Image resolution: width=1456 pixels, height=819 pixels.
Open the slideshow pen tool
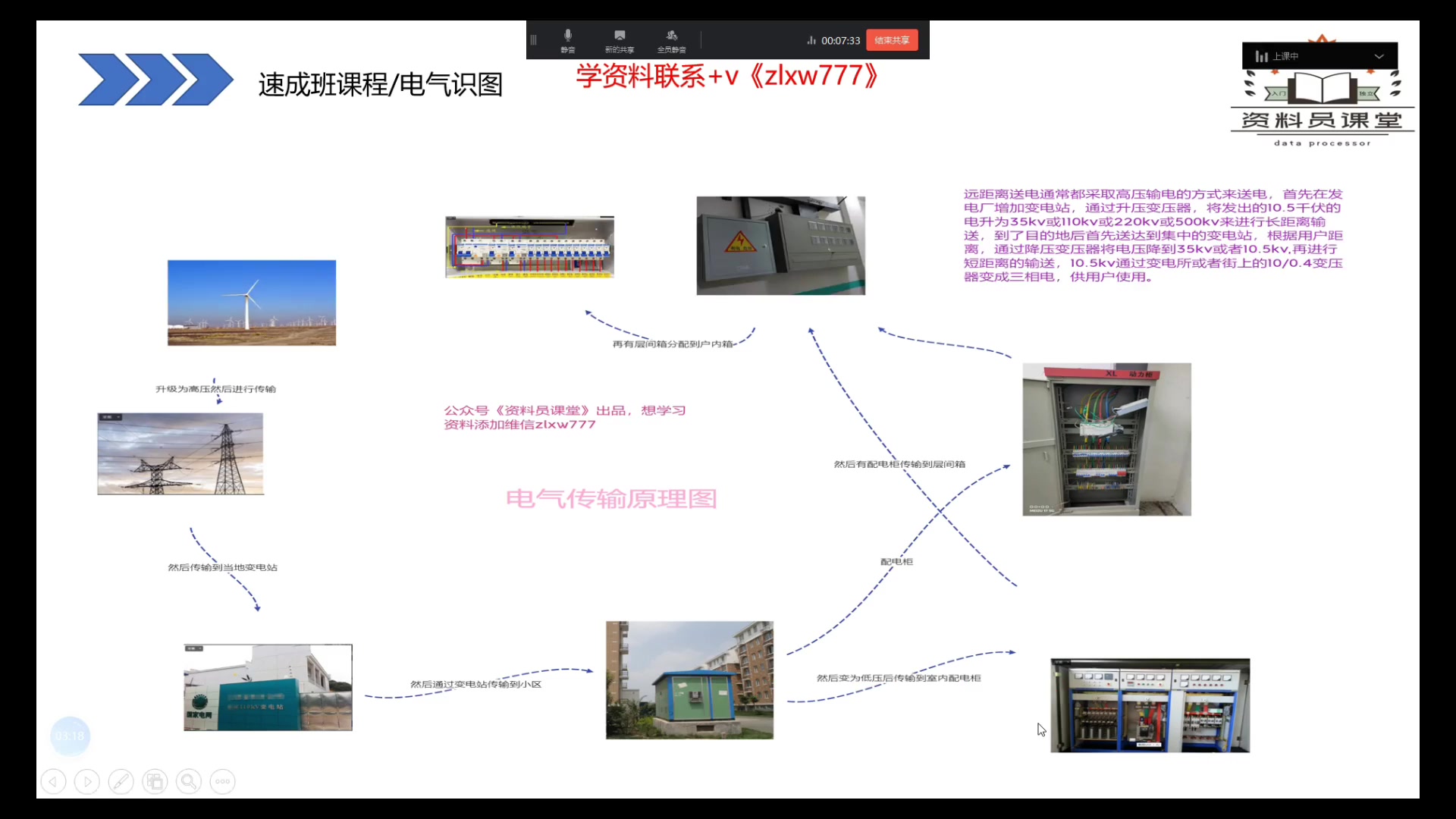(x=121, y=781)
